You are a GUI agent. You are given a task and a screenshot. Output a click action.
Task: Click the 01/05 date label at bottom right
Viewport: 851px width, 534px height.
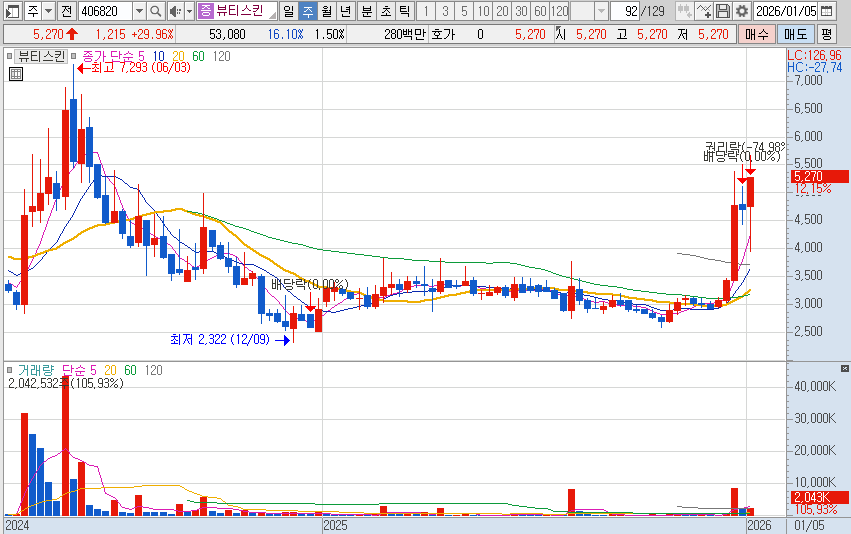(x=809, y=525)
